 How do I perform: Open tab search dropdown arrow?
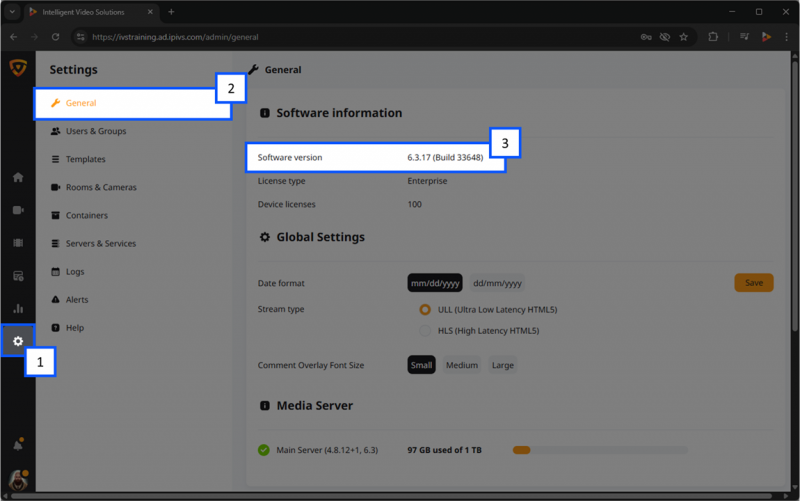click(x=12, y=12)
